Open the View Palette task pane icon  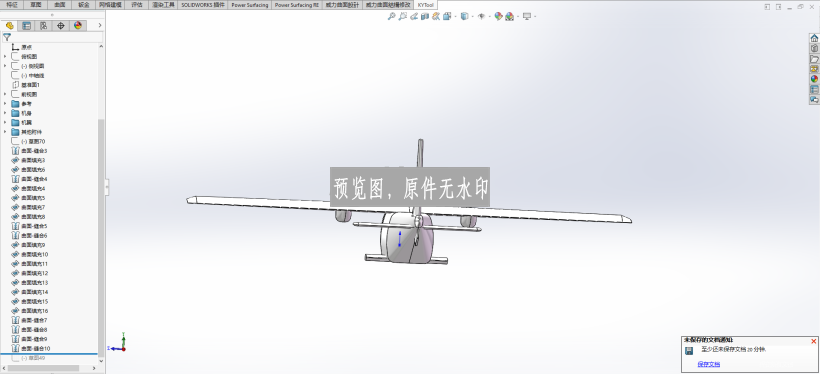pos(814,69)
